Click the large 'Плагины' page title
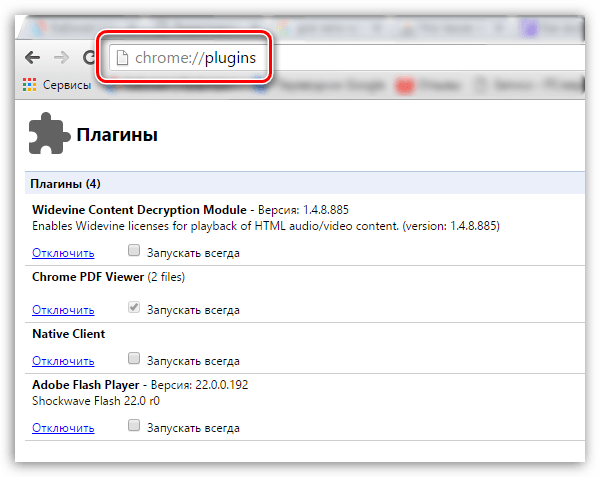The width and height of the screenshot is (600, 477). 117,135
